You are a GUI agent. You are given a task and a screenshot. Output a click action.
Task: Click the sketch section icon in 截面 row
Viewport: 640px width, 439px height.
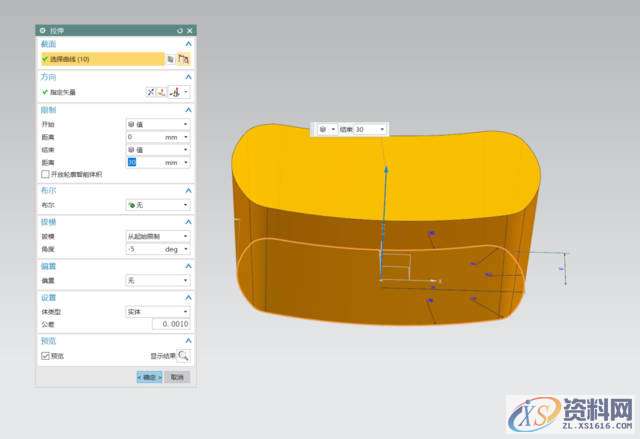pos(183,60)
